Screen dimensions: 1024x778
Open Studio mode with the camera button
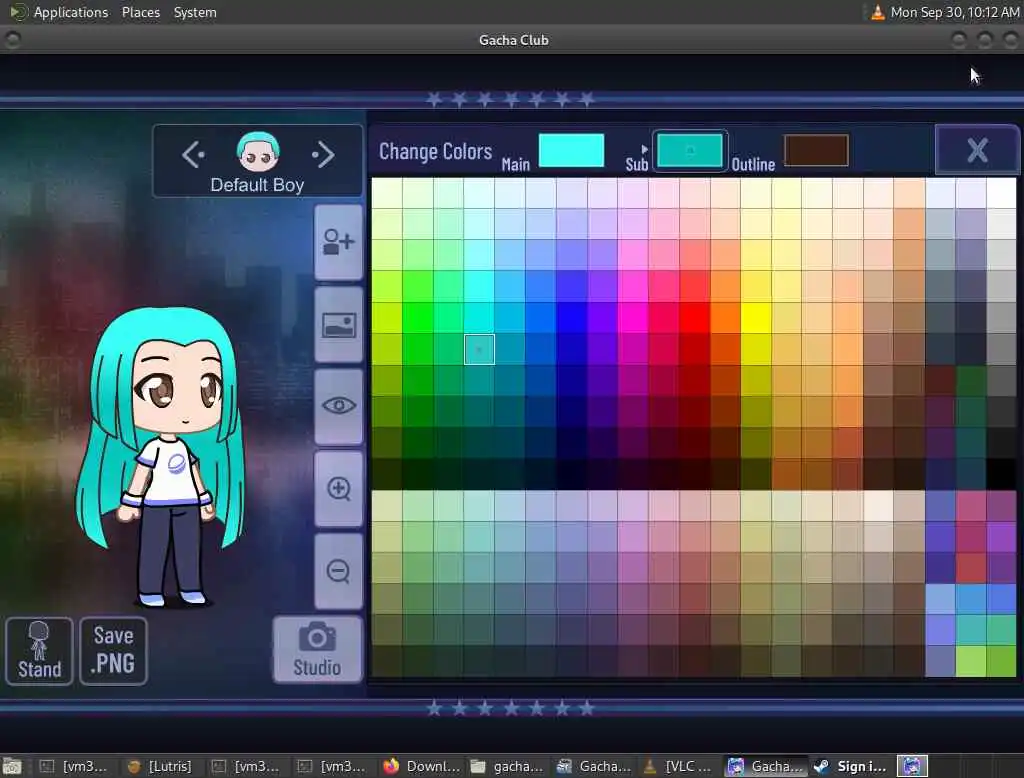click(x=317, y=649)
